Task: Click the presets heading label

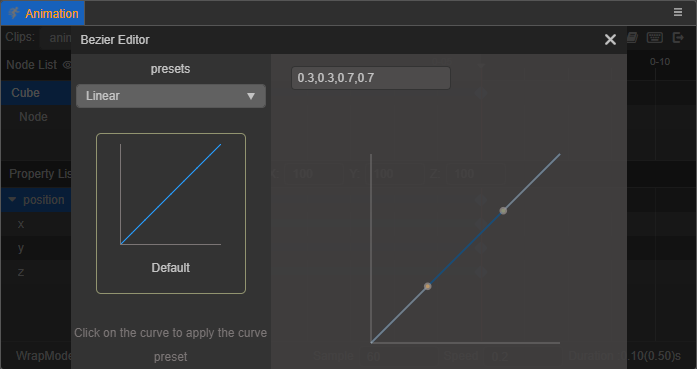Action: (170, 69)
